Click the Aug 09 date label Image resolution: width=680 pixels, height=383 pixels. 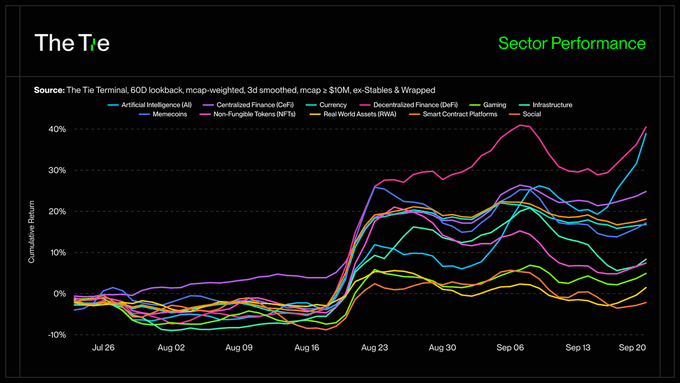coord(239,347)
